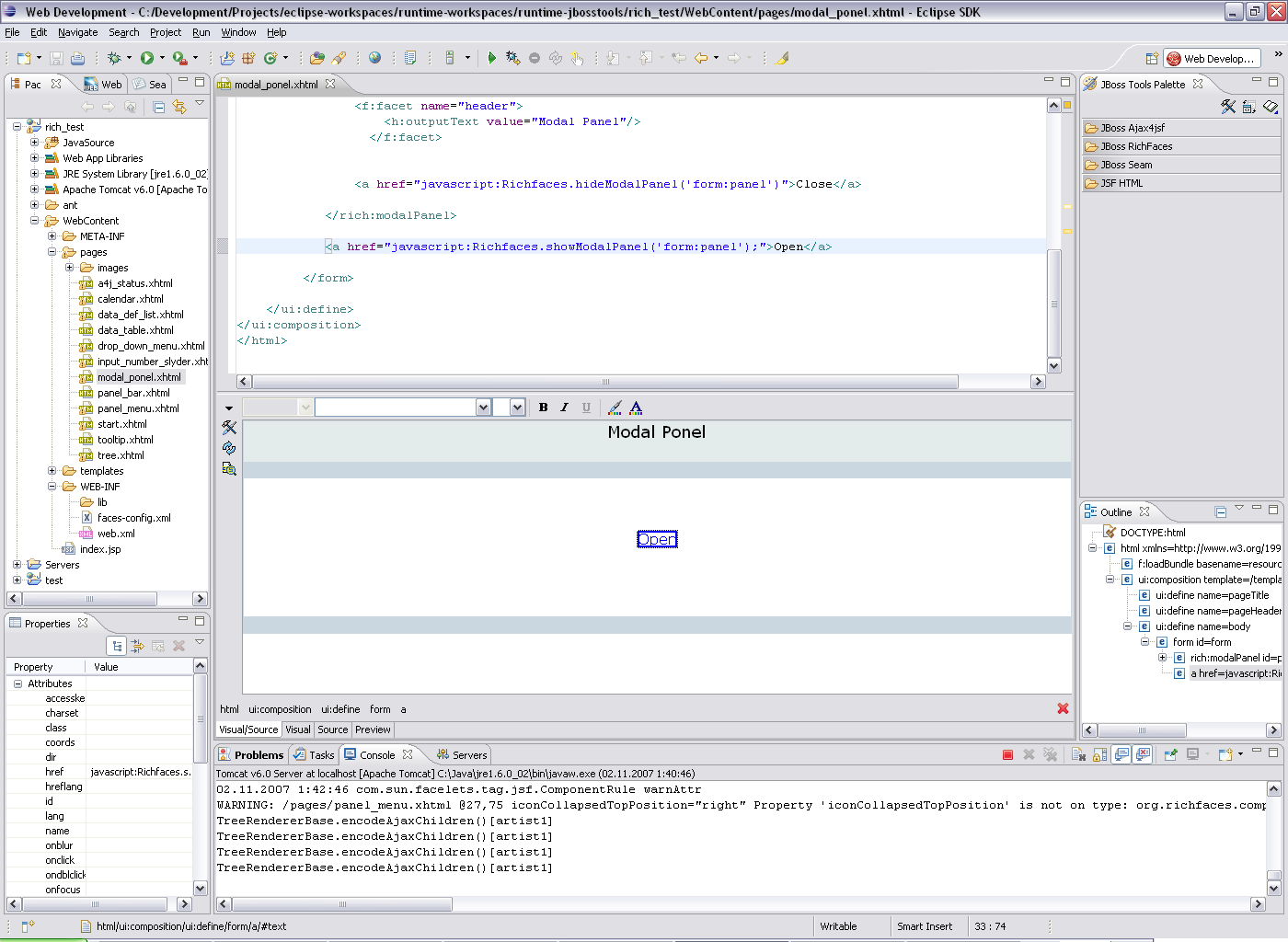
Task: Click the Clear Console icon
Action: 1078,755
